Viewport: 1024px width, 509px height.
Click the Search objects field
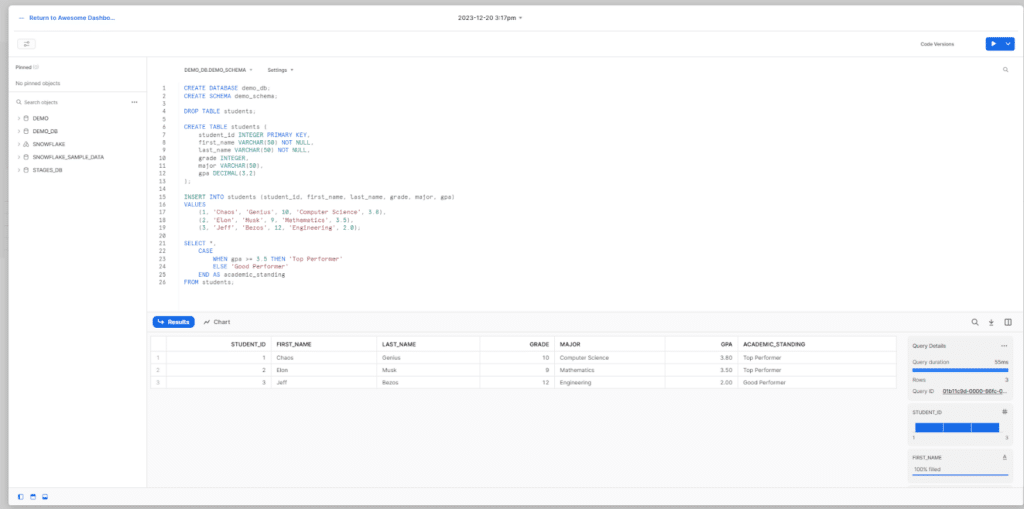click(x=72, y=103)
